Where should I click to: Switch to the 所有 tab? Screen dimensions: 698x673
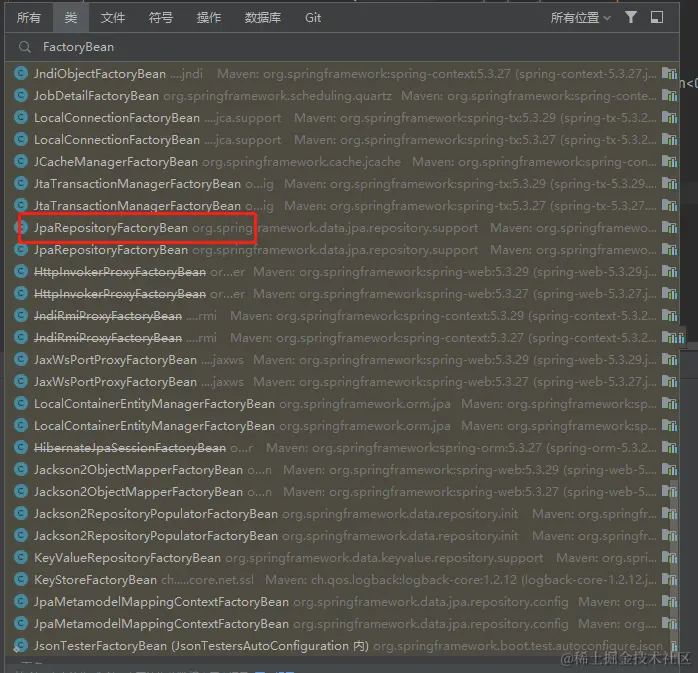[28, 18]
